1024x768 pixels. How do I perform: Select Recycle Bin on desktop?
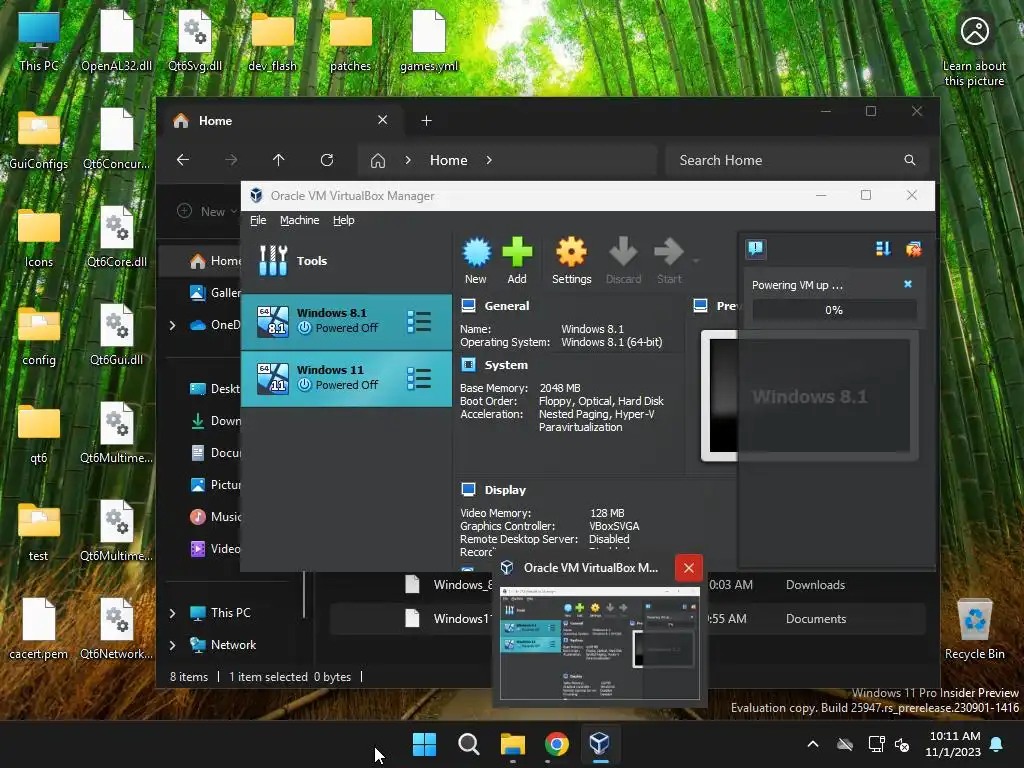click(974, 629)
